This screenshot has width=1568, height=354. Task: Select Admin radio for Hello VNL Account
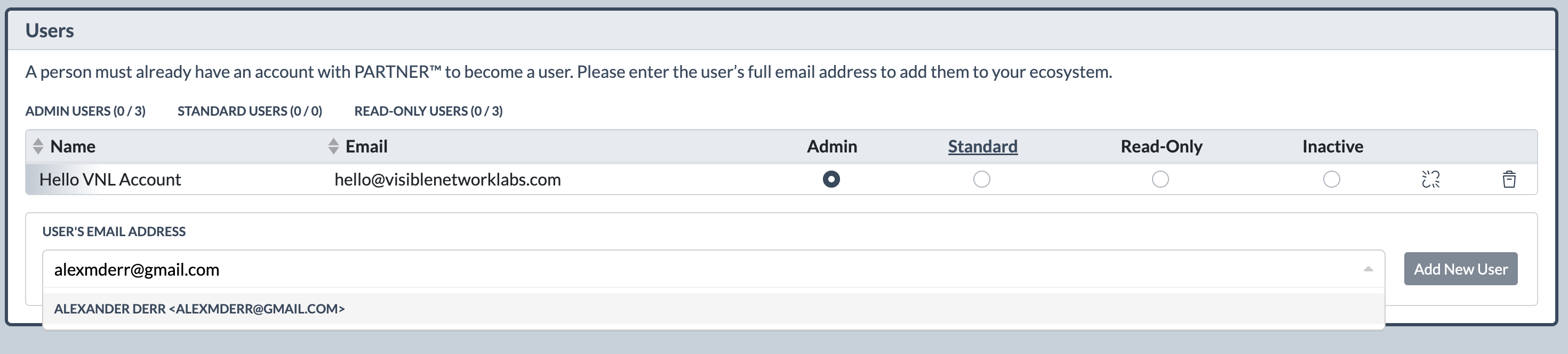click(x=831, y=180)
